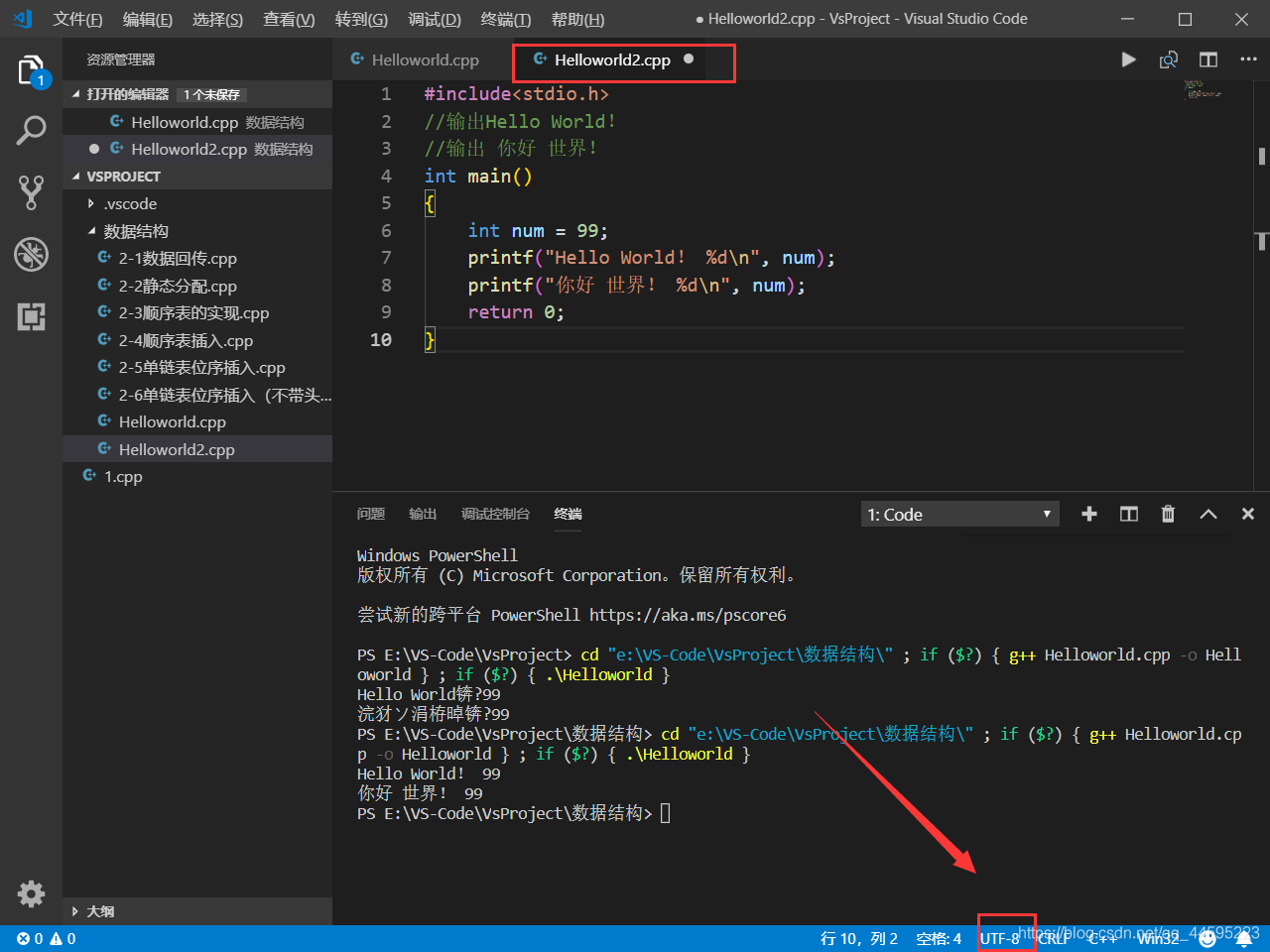The height and width of the screenshot is (952, 1270).
Task: Open file 2-5单链表位序插入.cpp
Action: point(197,367)
